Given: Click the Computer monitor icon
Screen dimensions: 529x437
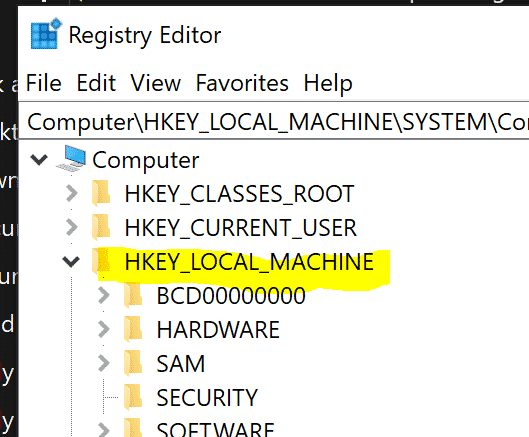Looking at the screenshot, I should [72, 158].
